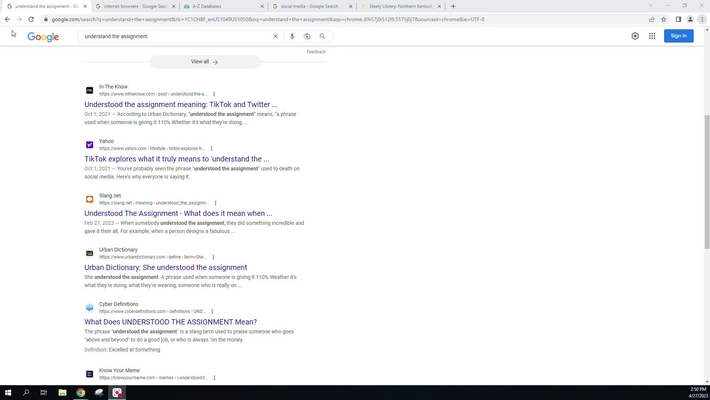Open three-dot options for Slang.net result
This screenshot has width=710, height=400.
click(x=215, y=203)
